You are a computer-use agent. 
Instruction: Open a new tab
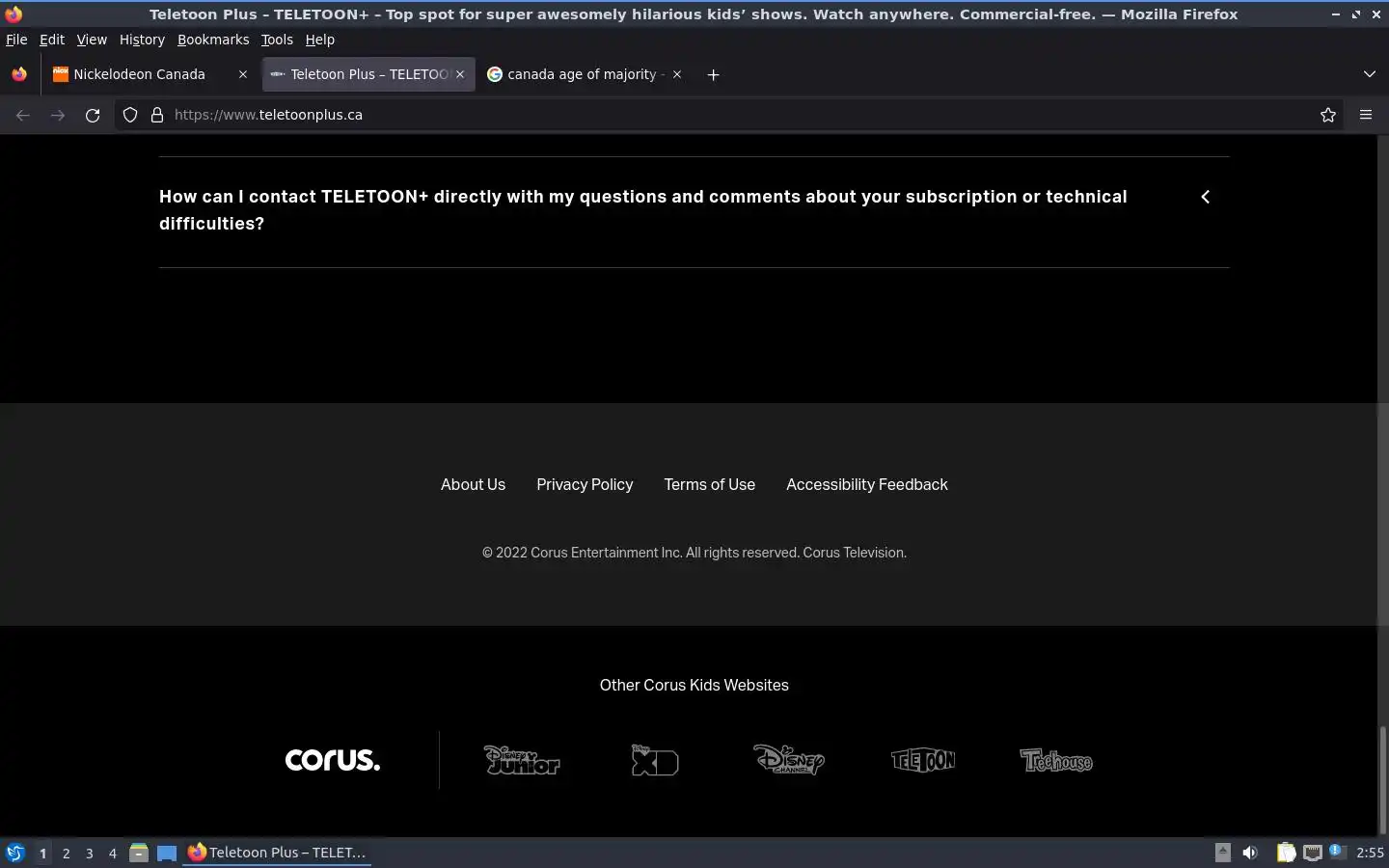(x=713, y=74)
